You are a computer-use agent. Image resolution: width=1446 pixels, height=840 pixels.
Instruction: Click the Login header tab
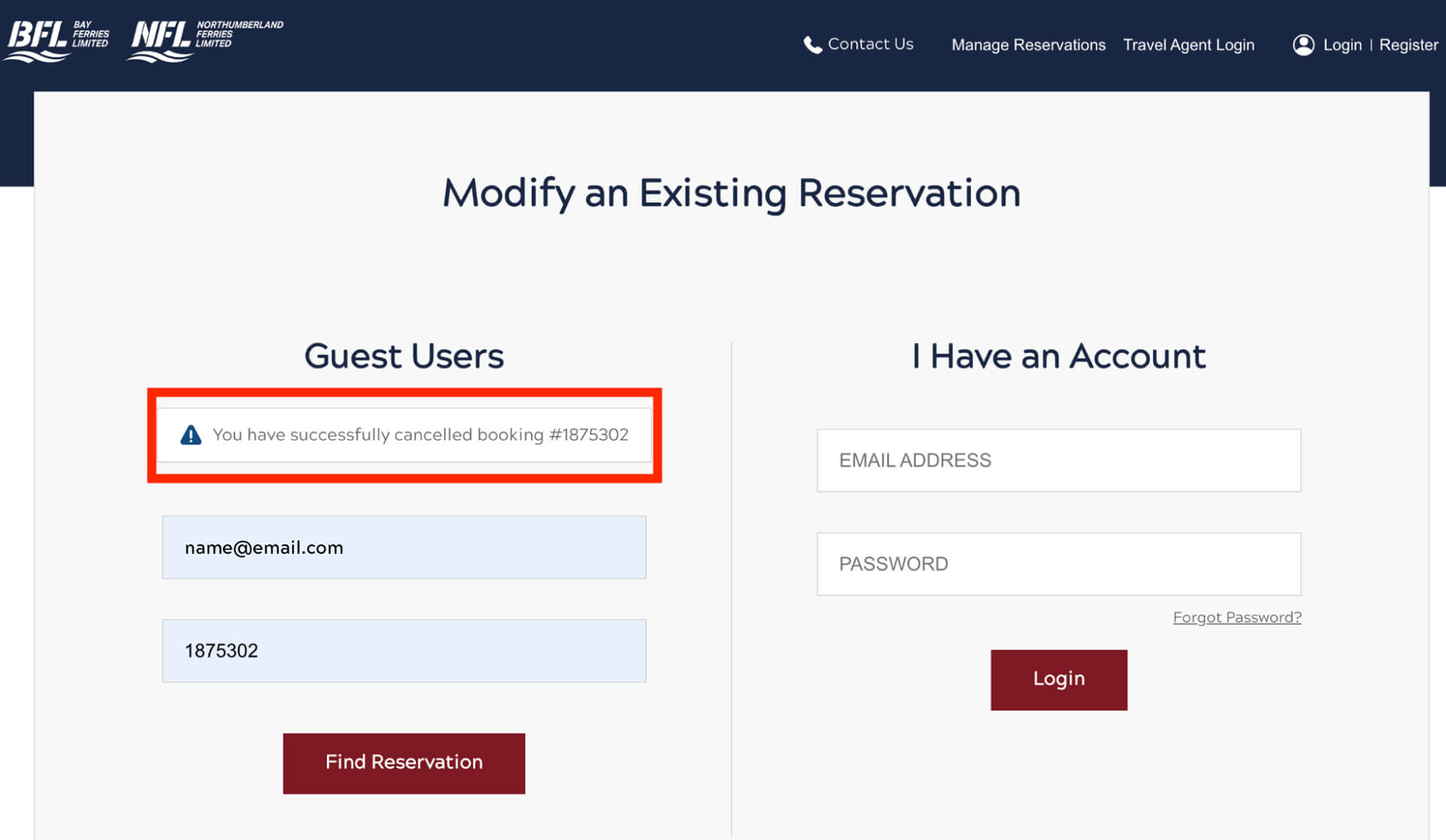pyautogui.click(x=1341, y=44)
